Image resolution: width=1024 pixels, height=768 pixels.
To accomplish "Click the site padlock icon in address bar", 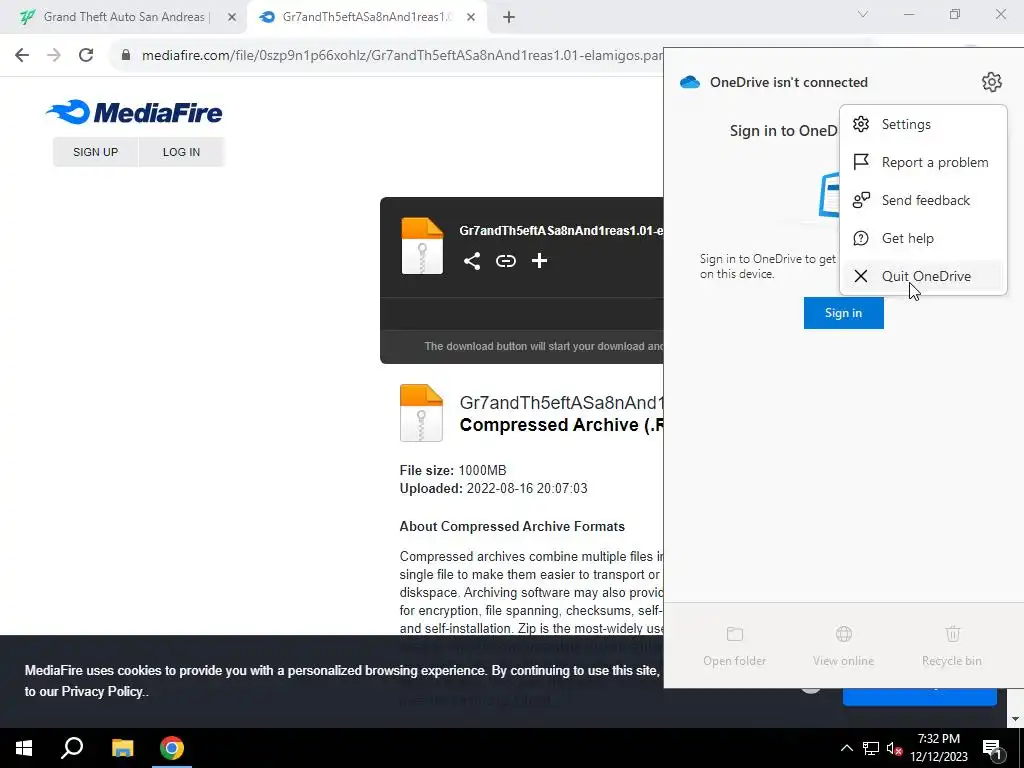I will 126,55.
